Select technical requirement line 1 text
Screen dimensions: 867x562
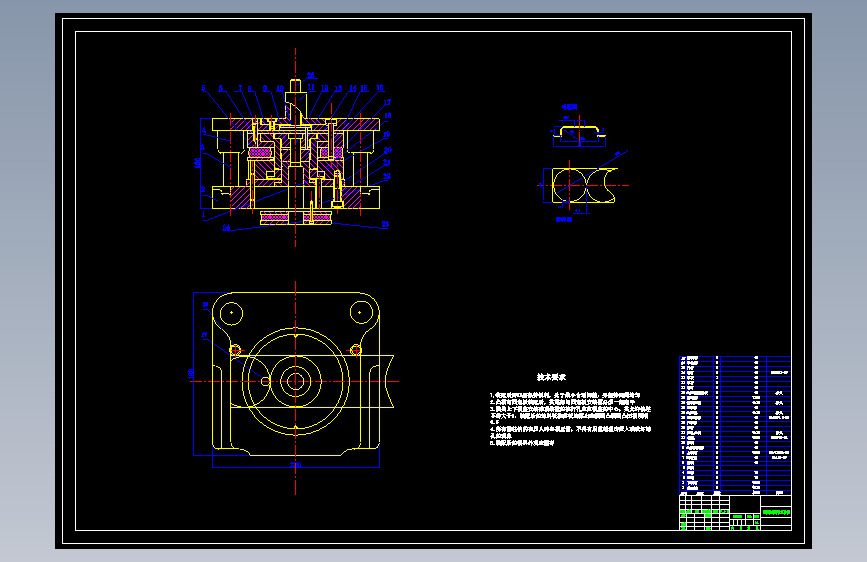point(565,395)
